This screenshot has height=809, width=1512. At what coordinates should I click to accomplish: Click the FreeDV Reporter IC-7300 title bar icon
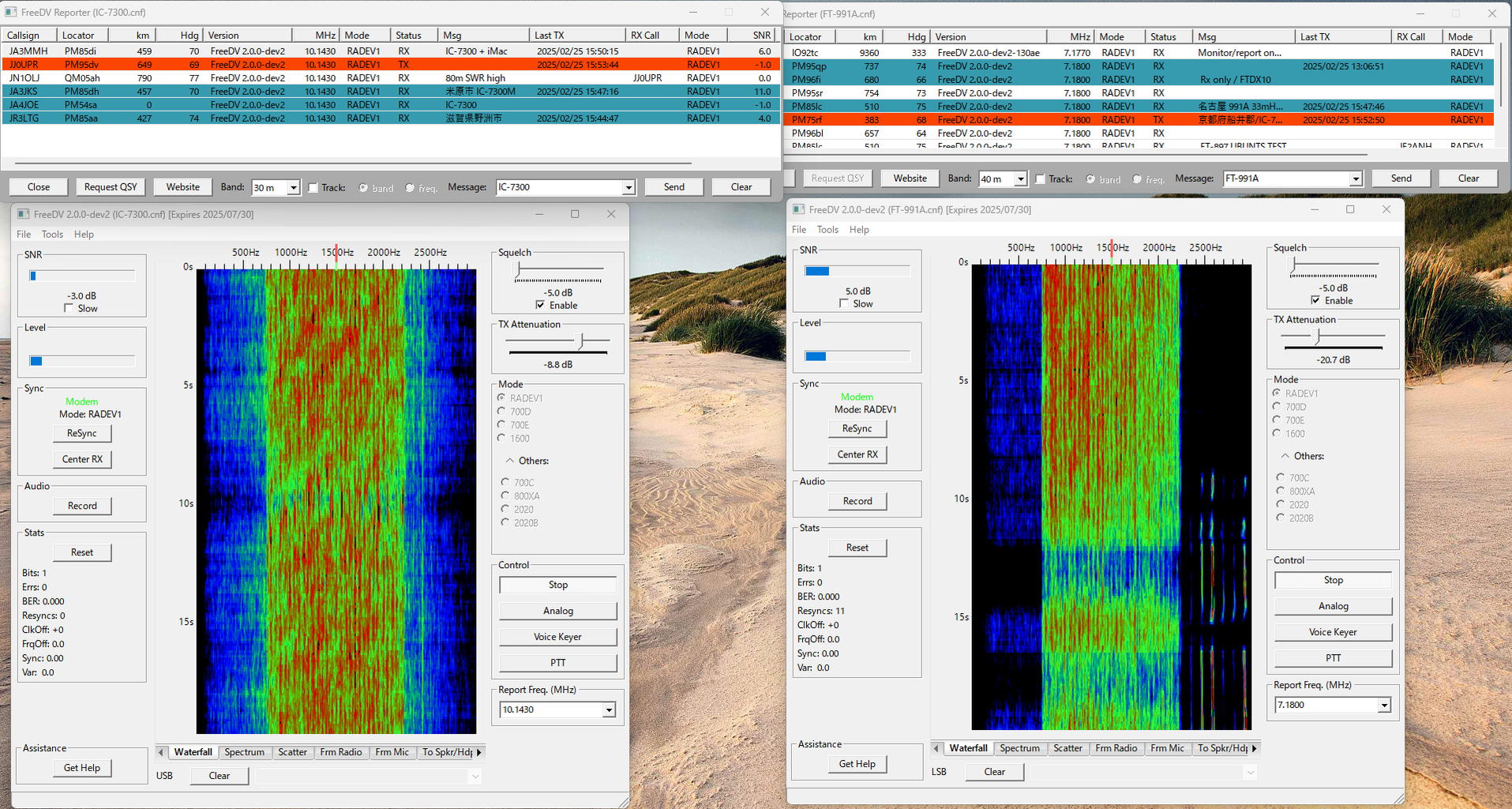click(x=11, y=13)
